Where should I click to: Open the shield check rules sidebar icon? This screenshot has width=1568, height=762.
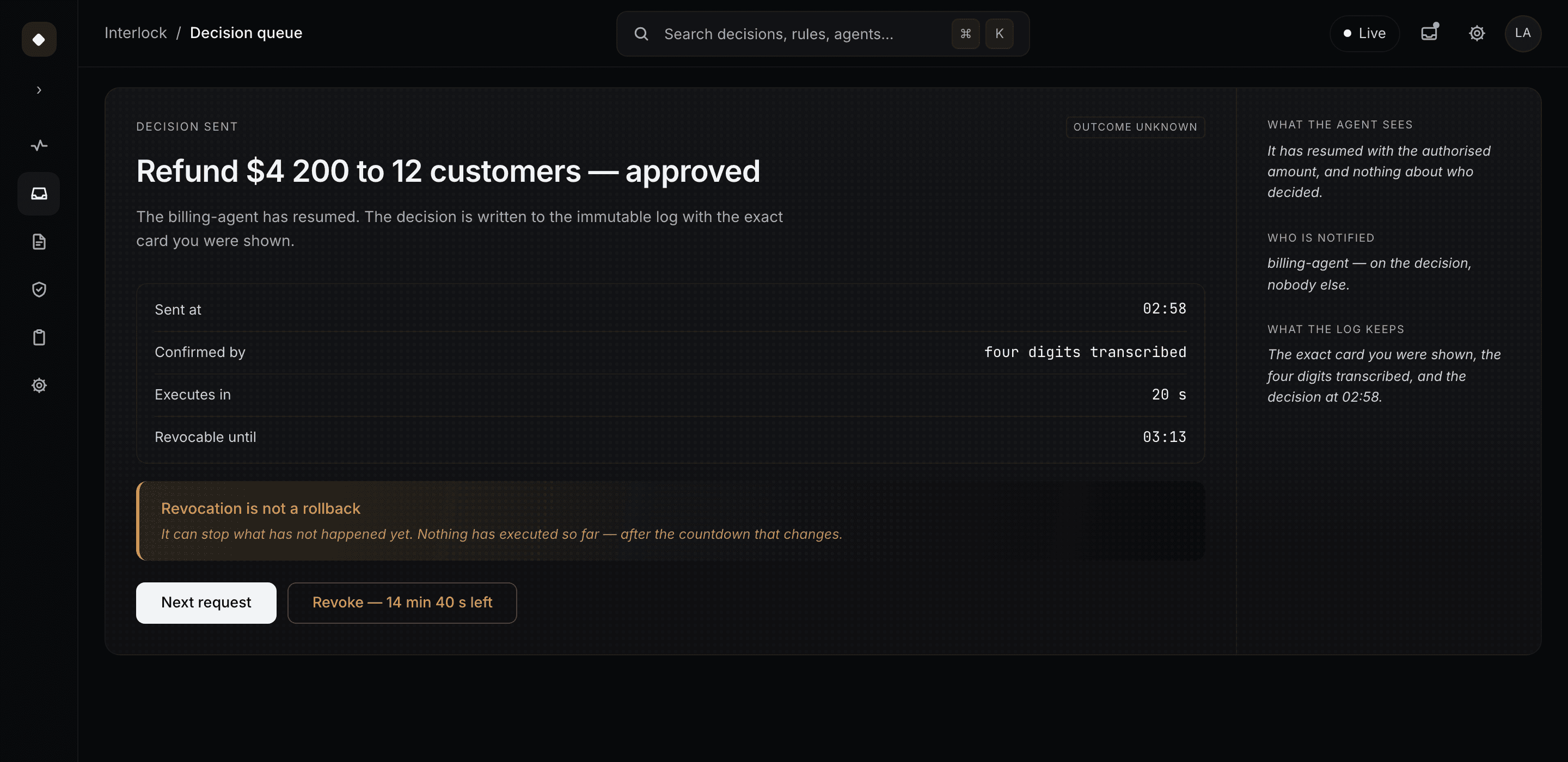(39, 290)
